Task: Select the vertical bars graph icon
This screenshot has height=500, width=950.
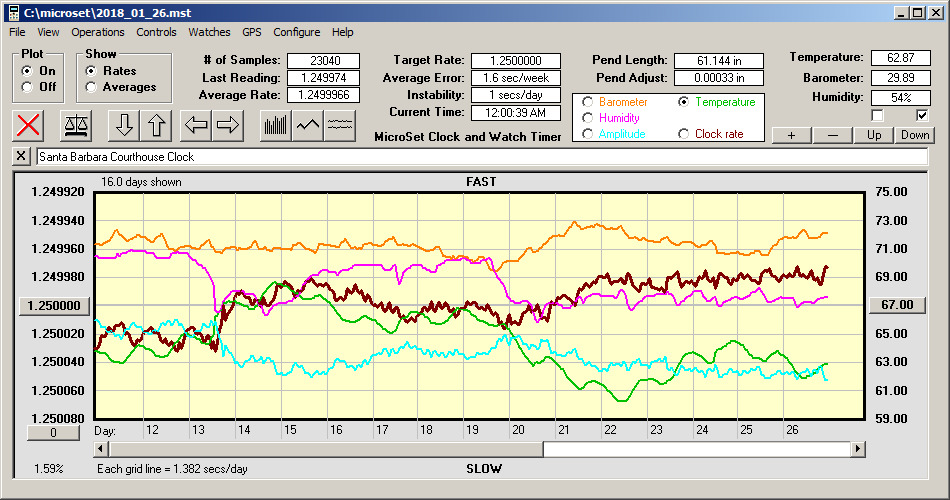Action: (275, 125)
